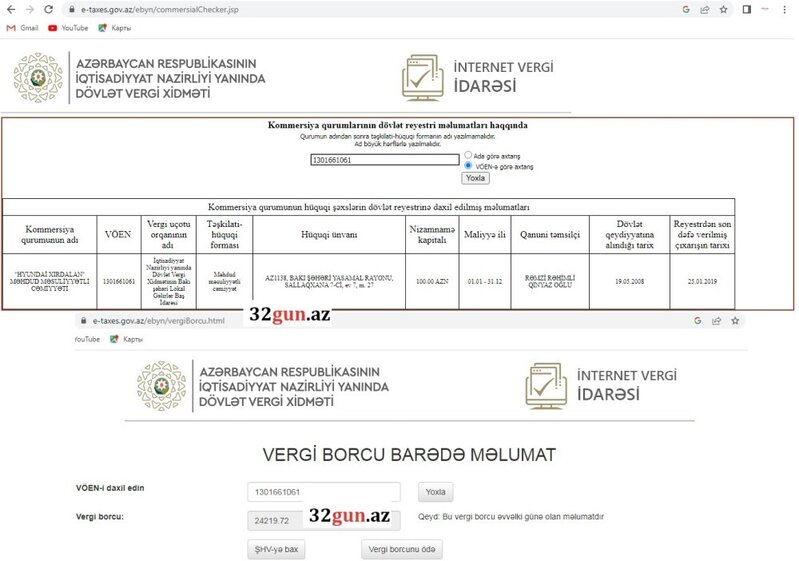Toggle the browser side panel icon
Viewport: 799px width, 561px height.
click(x=747, y=9)
